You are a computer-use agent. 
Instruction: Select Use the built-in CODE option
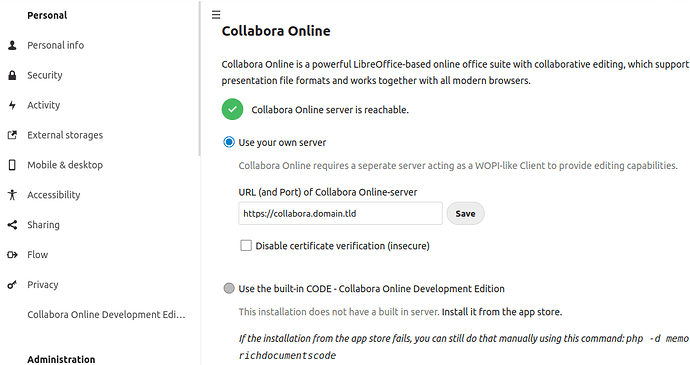[229, 288]
